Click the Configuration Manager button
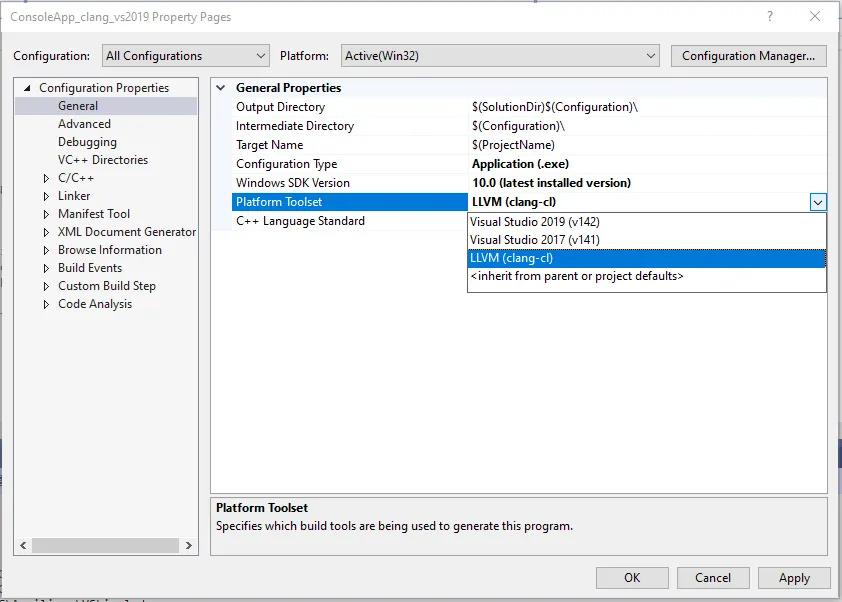842x602 pixels. [x=748, y=55]
